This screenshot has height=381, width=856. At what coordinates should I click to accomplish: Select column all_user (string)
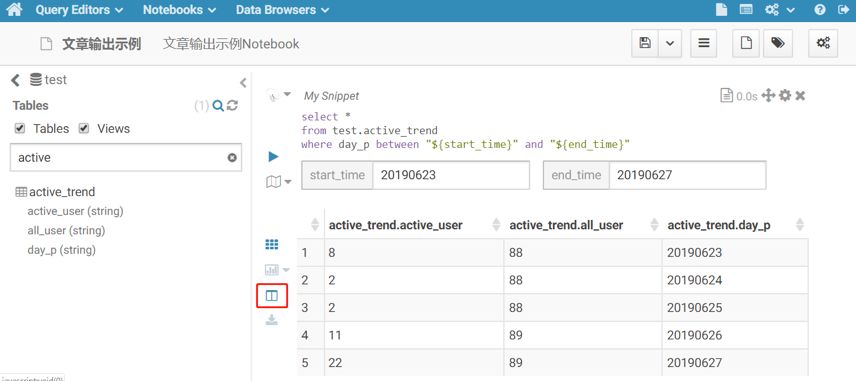pos(66,231)
